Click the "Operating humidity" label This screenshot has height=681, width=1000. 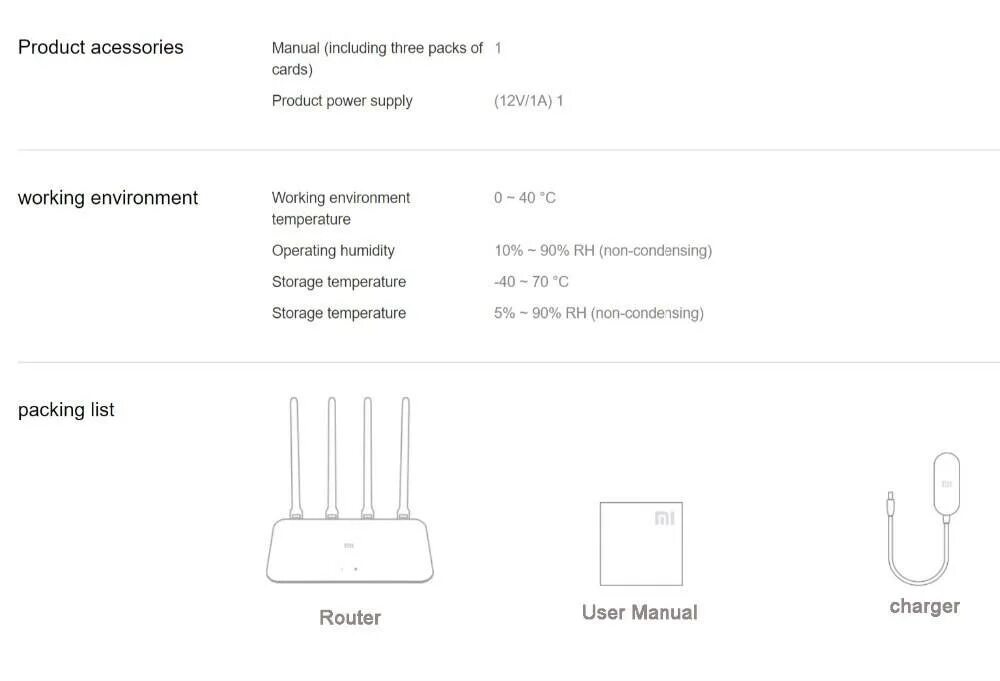(x=333, y=251)
